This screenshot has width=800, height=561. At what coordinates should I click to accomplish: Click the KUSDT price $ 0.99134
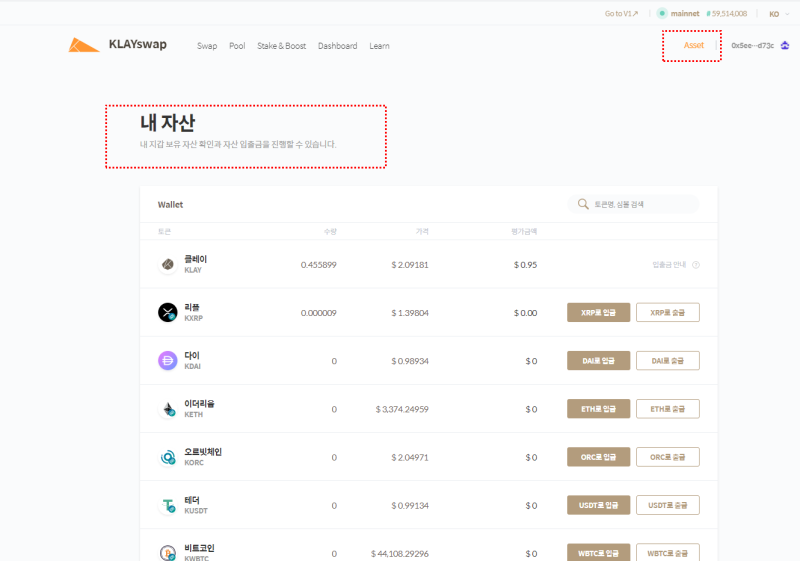[x=410, y=505]
